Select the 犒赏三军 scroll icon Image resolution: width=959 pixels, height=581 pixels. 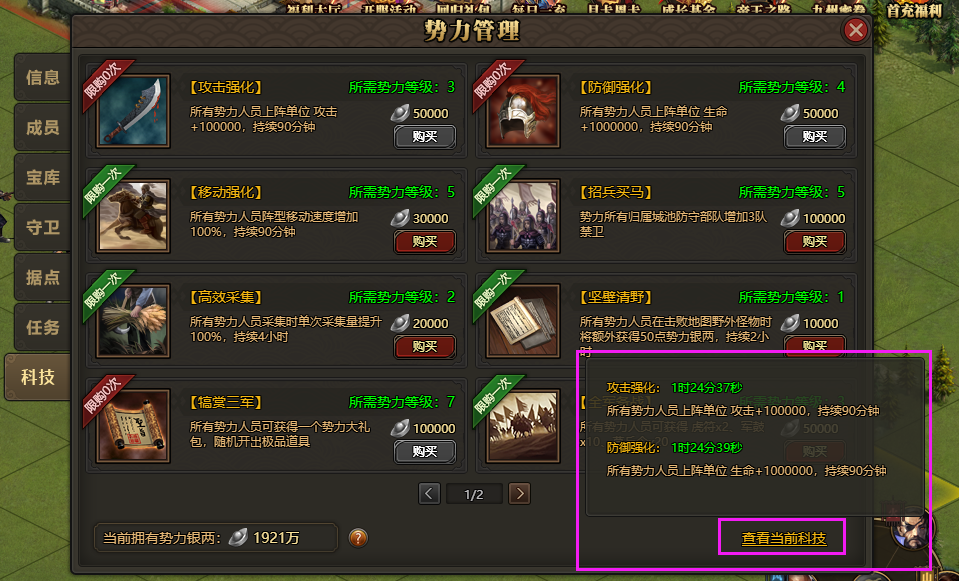point(133,426)
